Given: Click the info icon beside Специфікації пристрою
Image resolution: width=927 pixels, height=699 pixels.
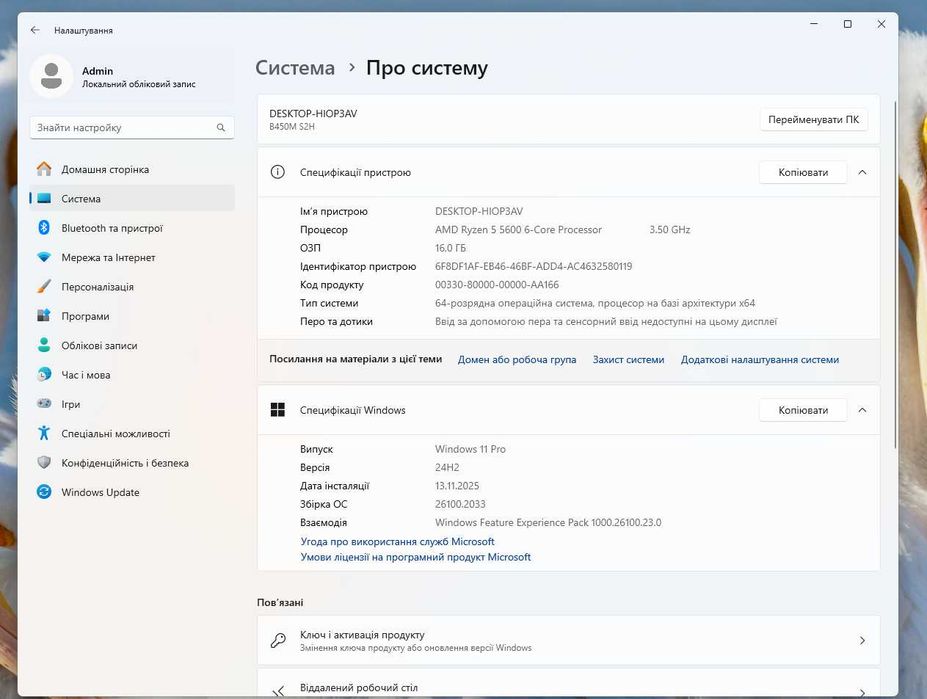Looking at the screenshot, I should 277,172.
